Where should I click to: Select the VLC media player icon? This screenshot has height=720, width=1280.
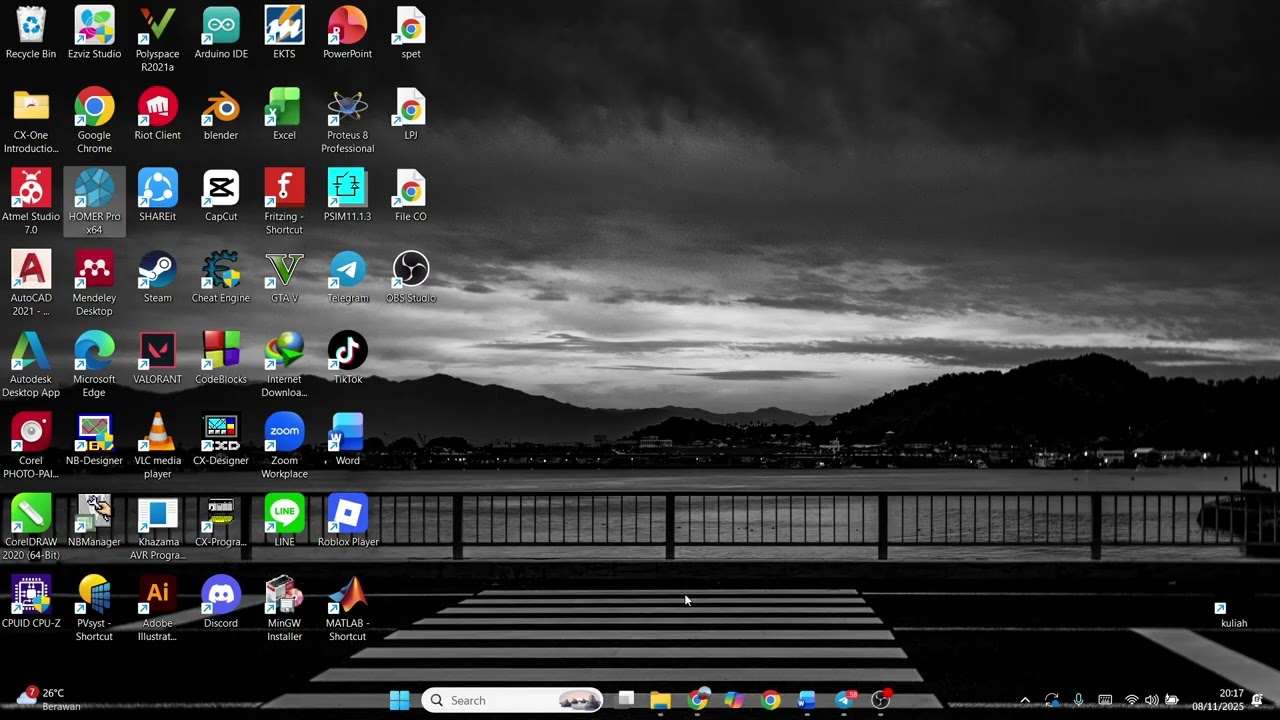pos(157,446)
